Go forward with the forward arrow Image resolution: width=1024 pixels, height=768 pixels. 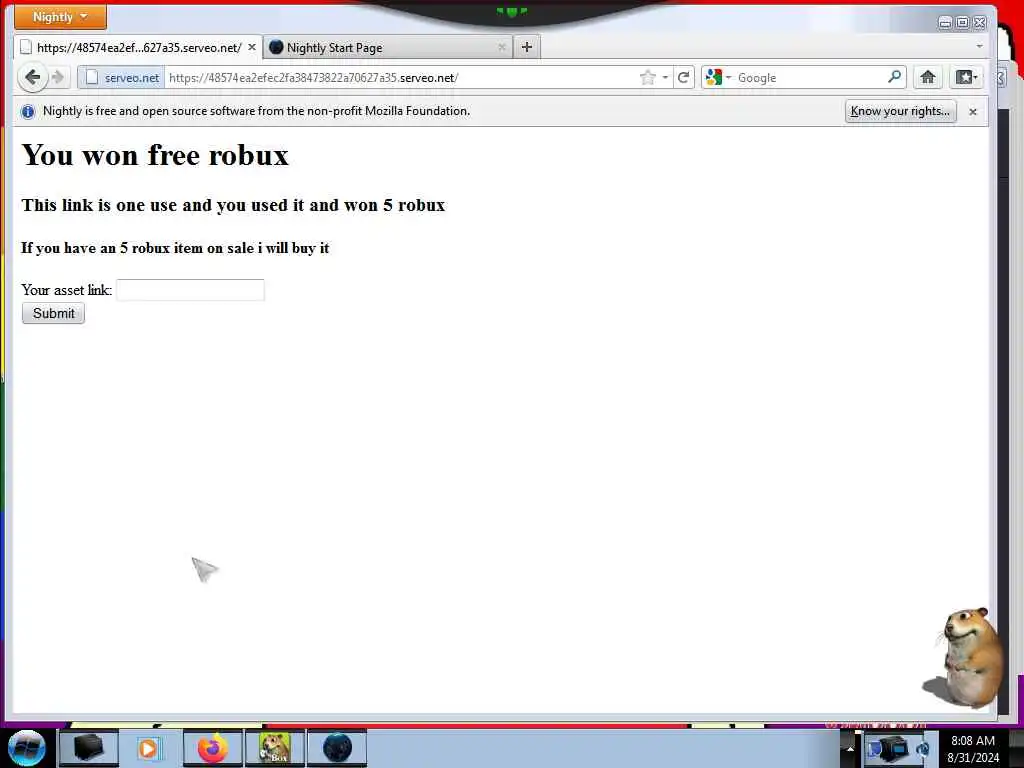click(x=58, y=78)
